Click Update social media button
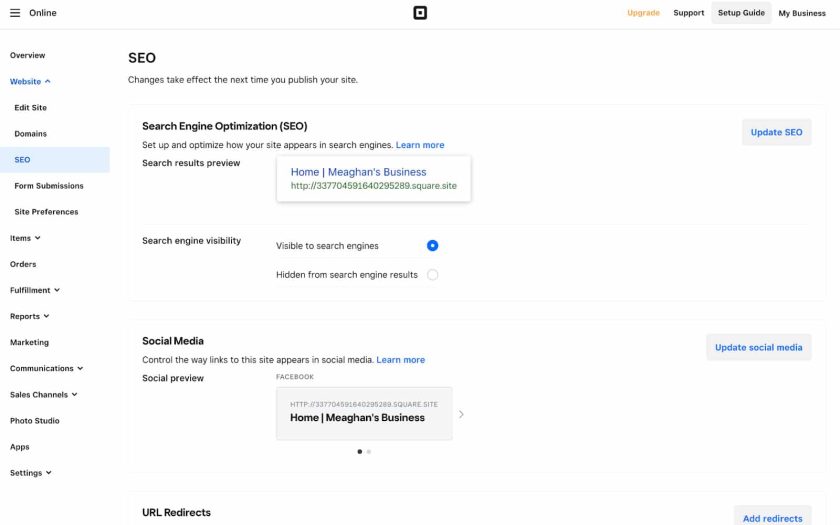840x525 pixels. click(x=759, y=347)
